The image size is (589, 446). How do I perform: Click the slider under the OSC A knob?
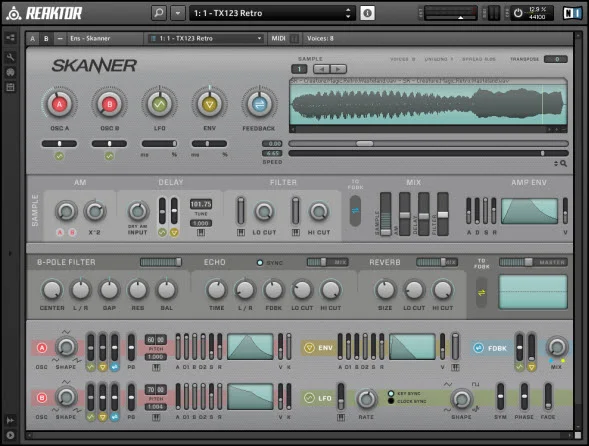59,144
